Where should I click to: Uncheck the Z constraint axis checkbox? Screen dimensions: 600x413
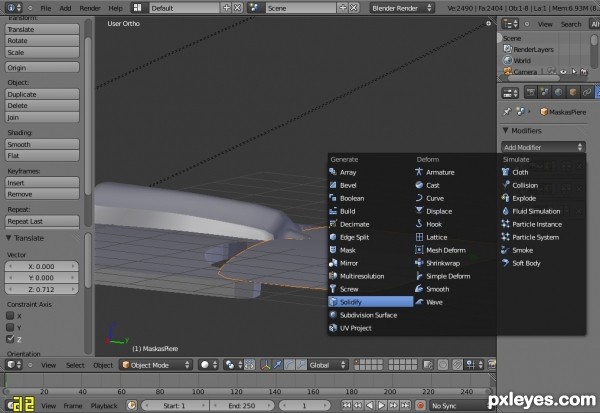[10, 339]
